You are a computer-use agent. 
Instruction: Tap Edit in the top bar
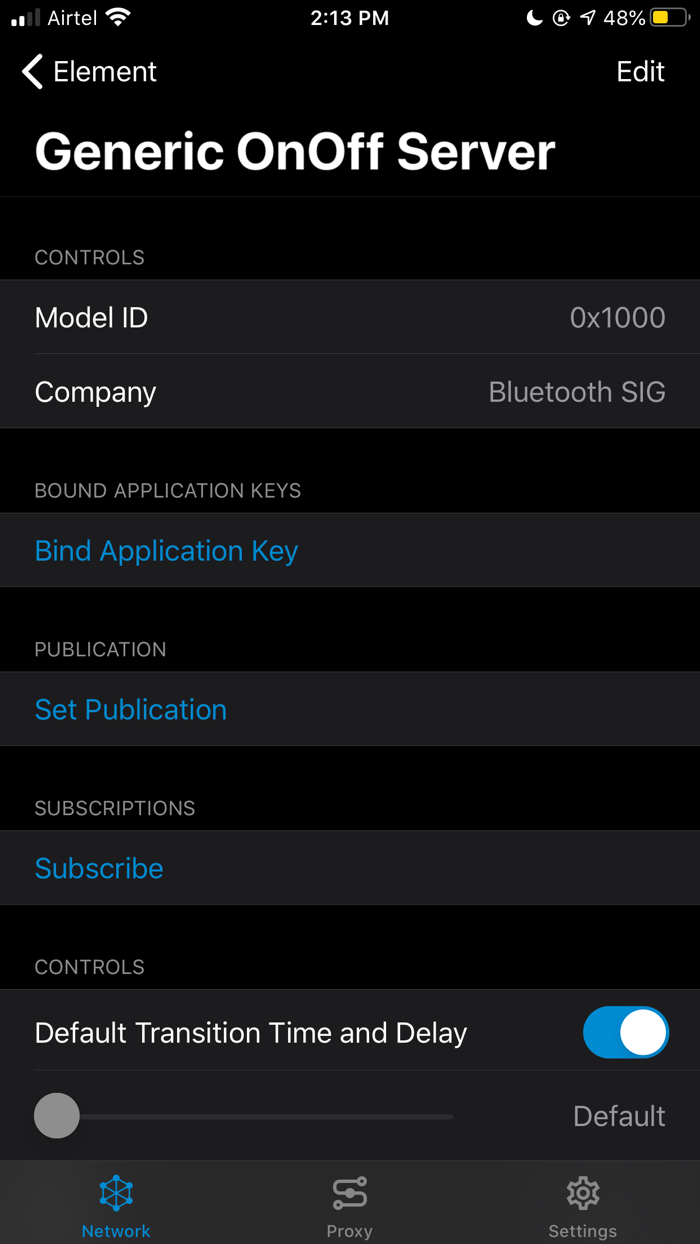coord(640,71)
